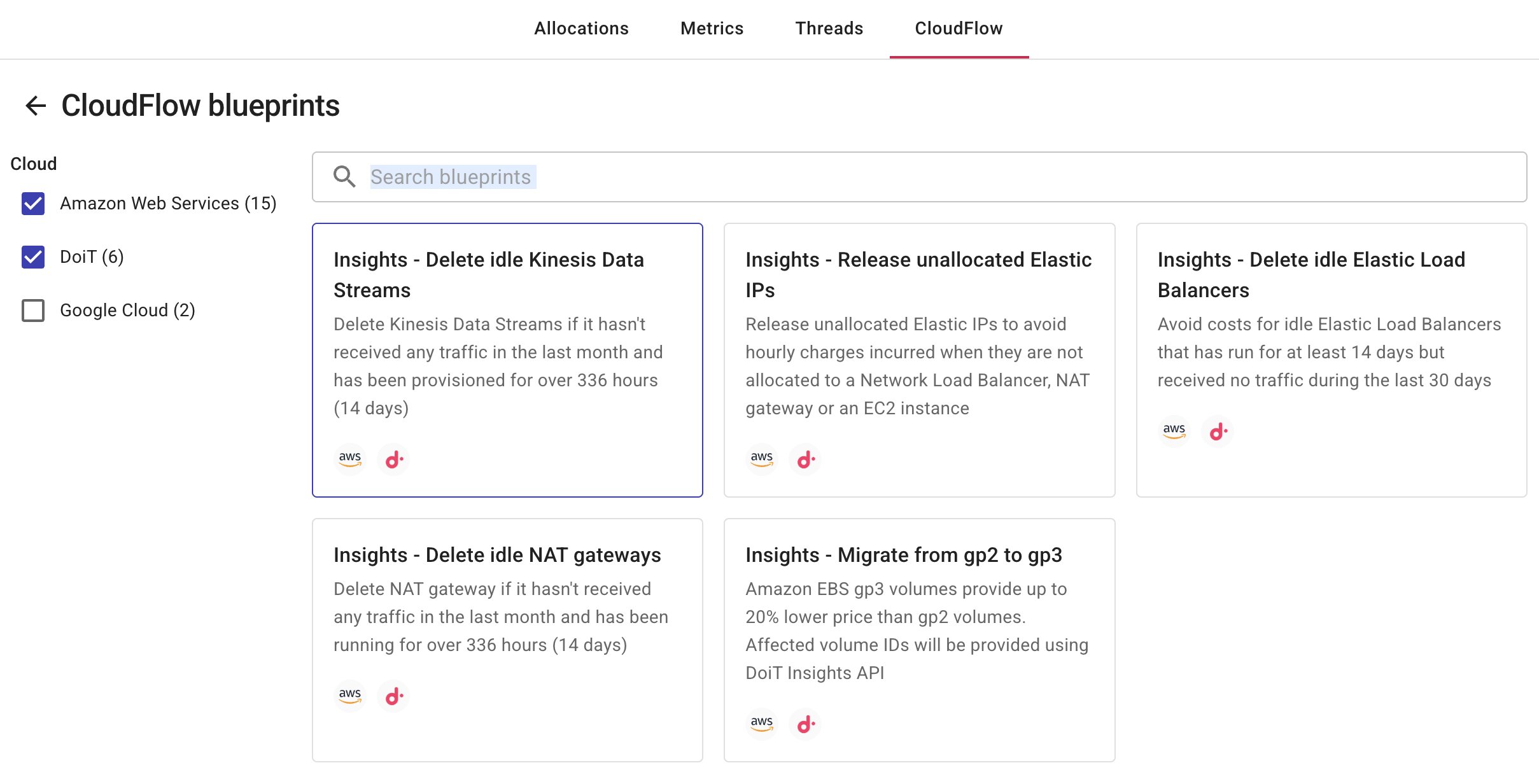Viewport: 1539px width, 784px height.
Task: Click DoiT icon on Elastic IPs card
Action: pyautogui.click(x=805, y=459)
